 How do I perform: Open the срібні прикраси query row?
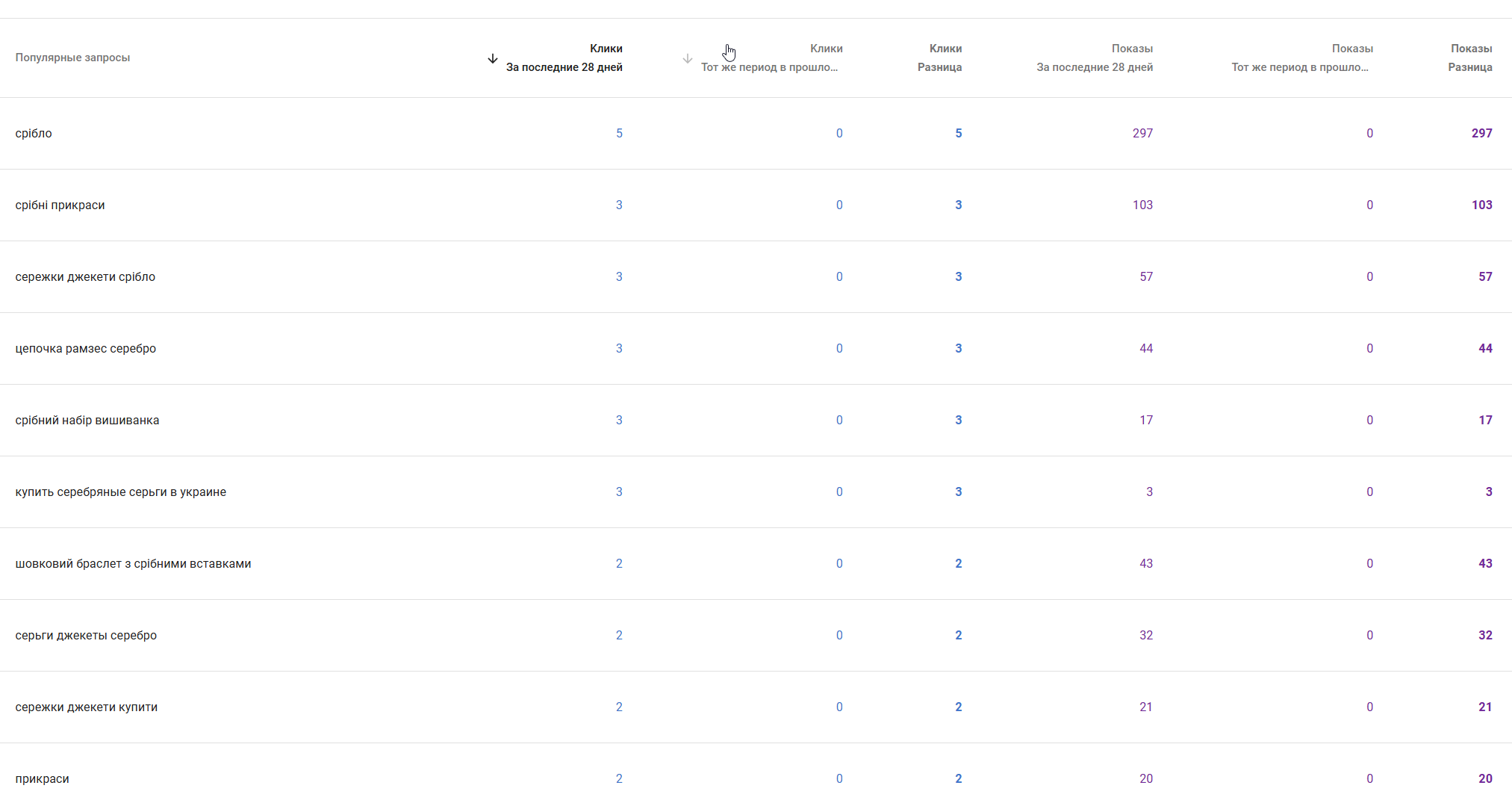pos(60,205)
